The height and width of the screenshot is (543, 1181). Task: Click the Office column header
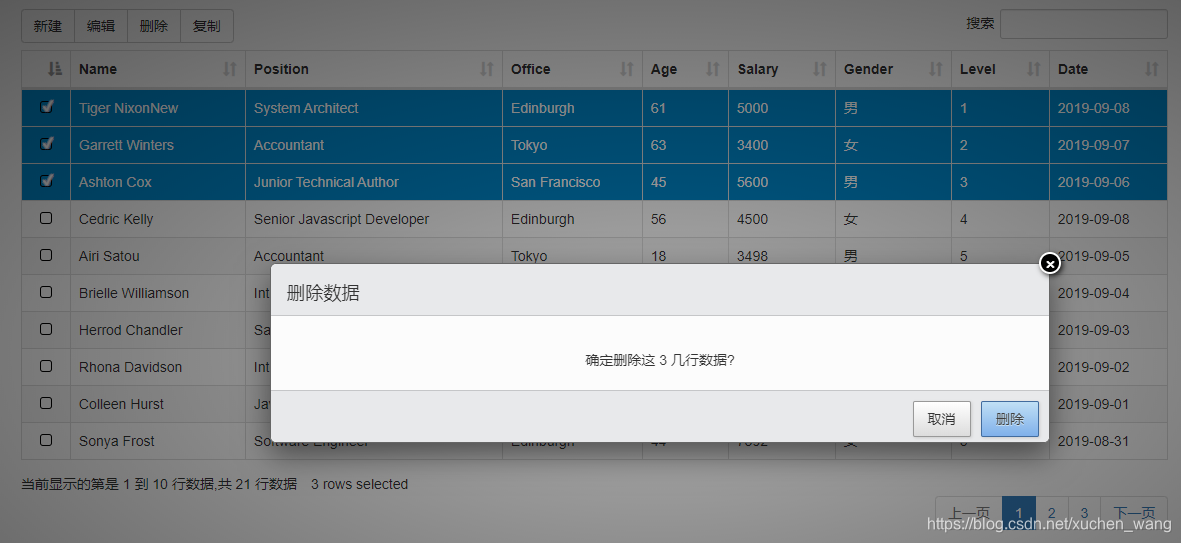[572, 69]
